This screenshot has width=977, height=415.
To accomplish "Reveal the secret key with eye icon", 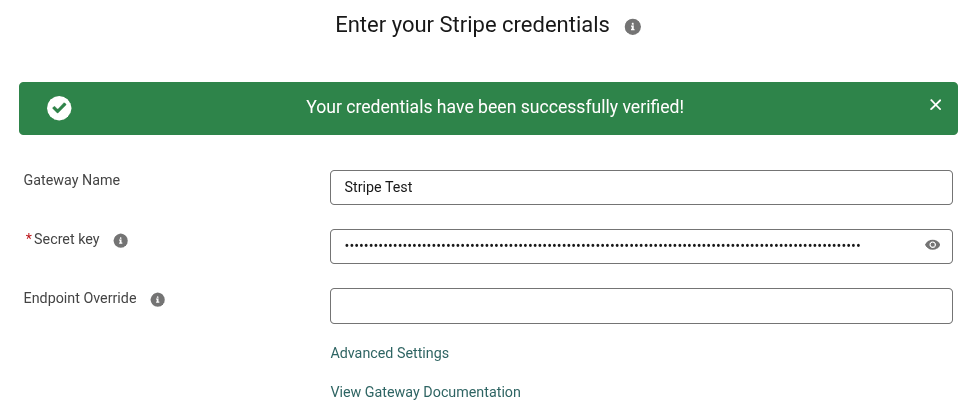I will click(932, 245).
